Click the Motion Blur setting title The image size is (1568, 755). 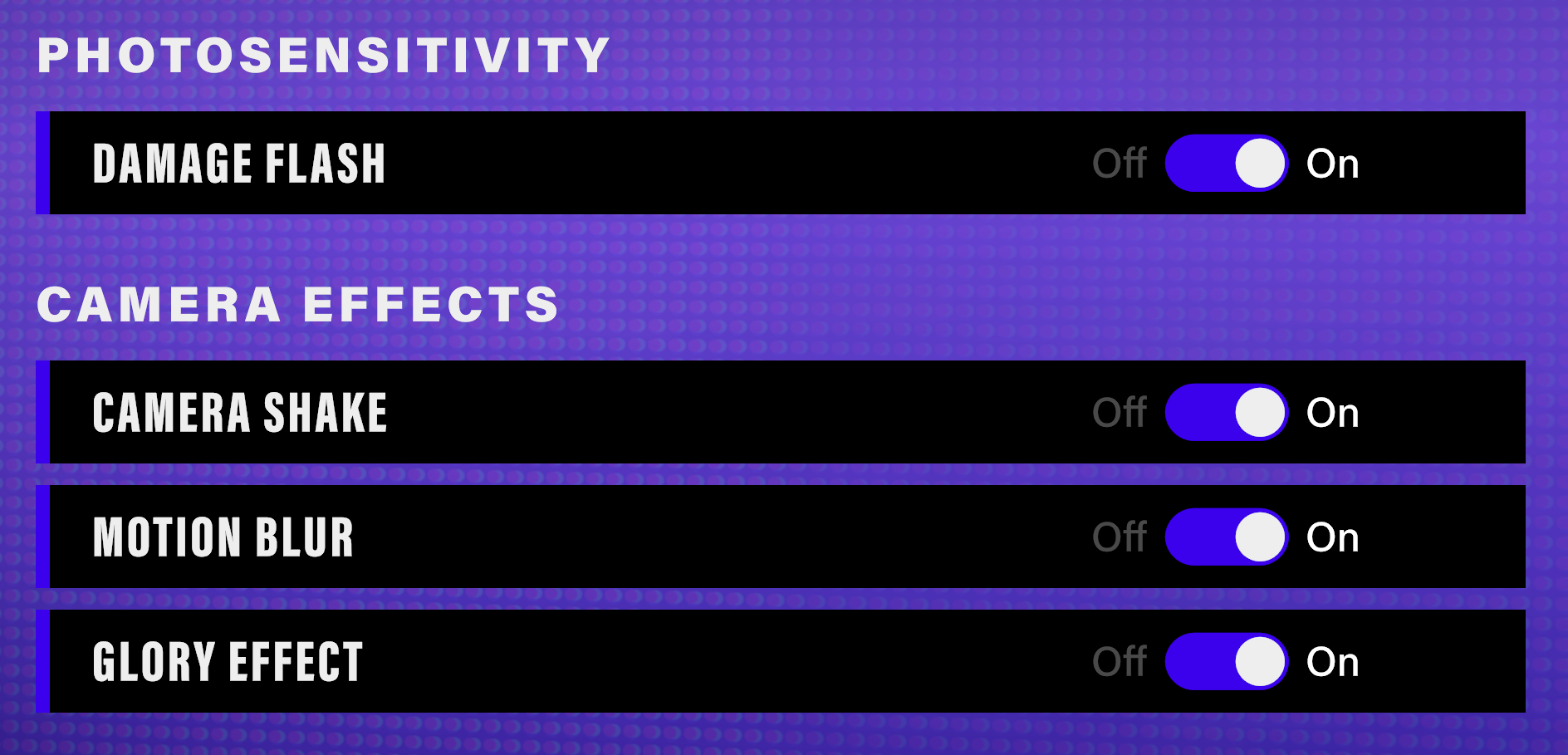tap(223, 537)
